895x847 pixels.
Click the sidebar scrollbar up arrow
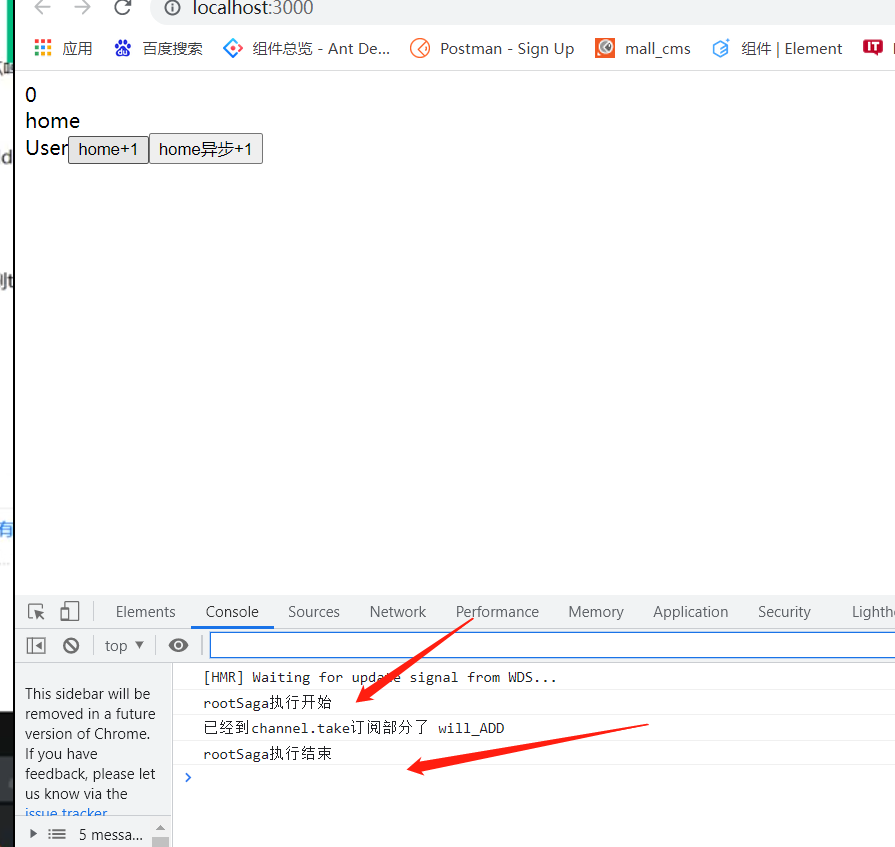pyautogui.click(x=160, y=828)
